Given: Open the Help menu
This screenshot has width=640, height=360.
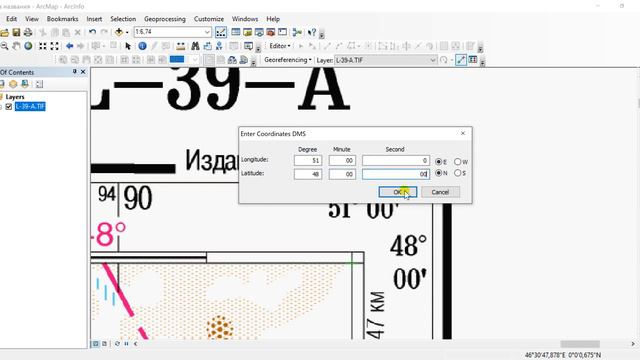Looking at the screenshot, I should 273,19.
